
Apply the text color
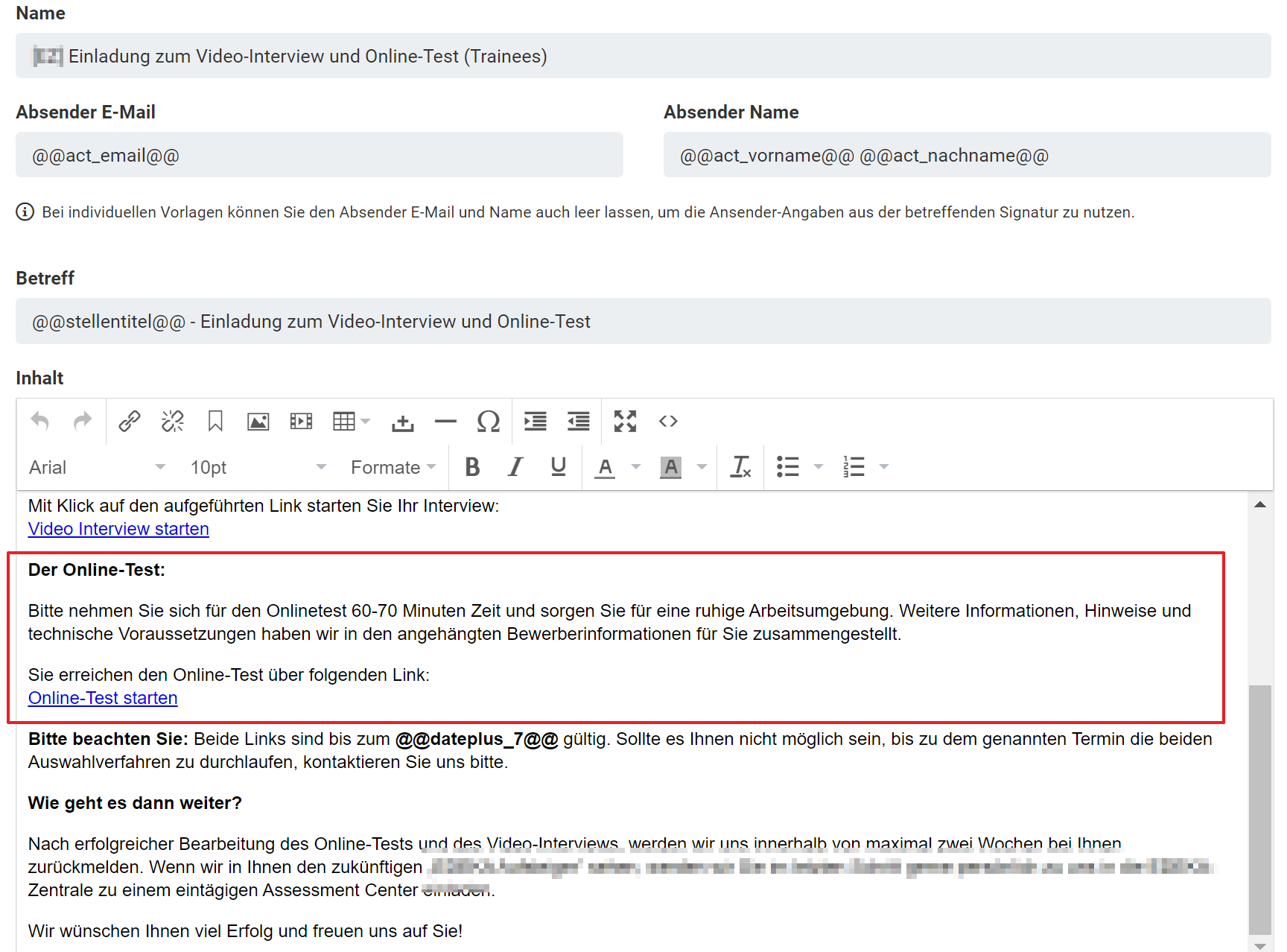pyautogui.click(x=605, y=467)
